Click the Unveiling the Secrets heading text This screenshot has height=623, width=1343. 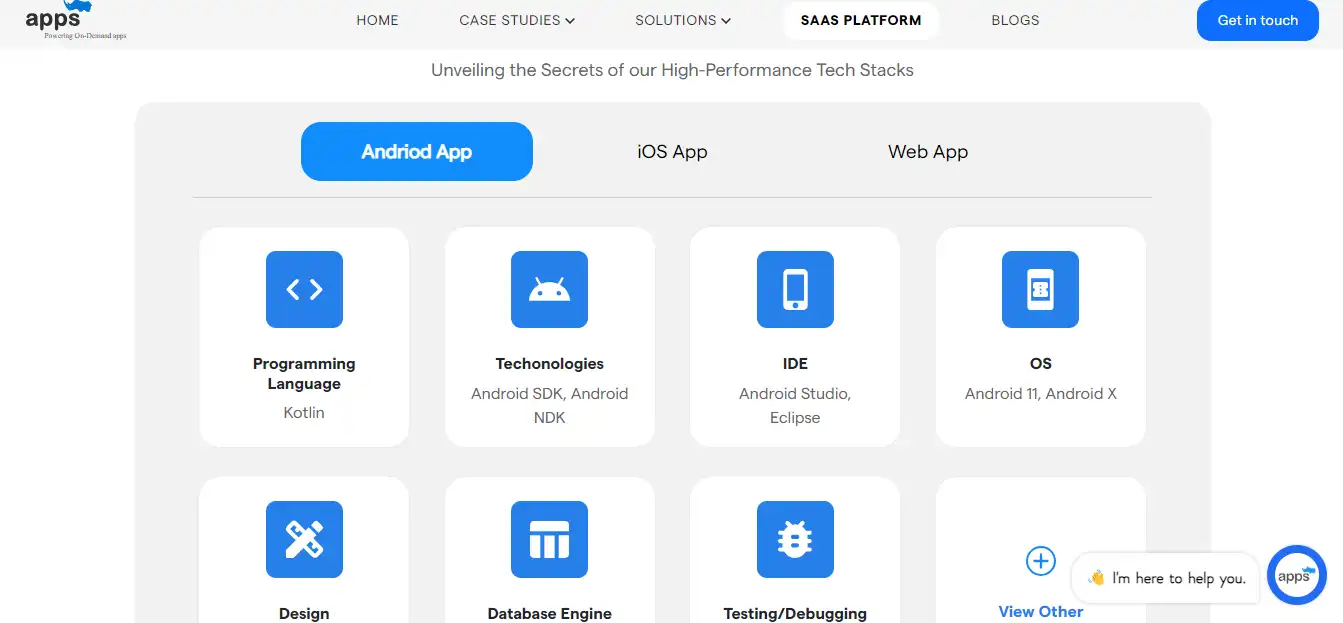(672, 70)
